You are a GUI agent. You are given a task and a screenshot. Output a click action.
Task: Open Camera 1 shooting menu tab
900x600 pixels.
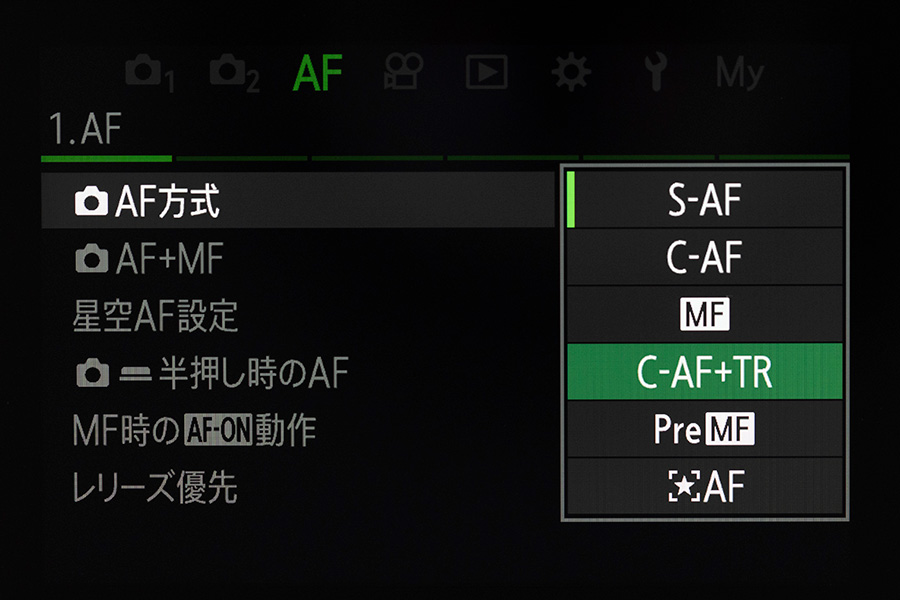(x=149, y=73)
